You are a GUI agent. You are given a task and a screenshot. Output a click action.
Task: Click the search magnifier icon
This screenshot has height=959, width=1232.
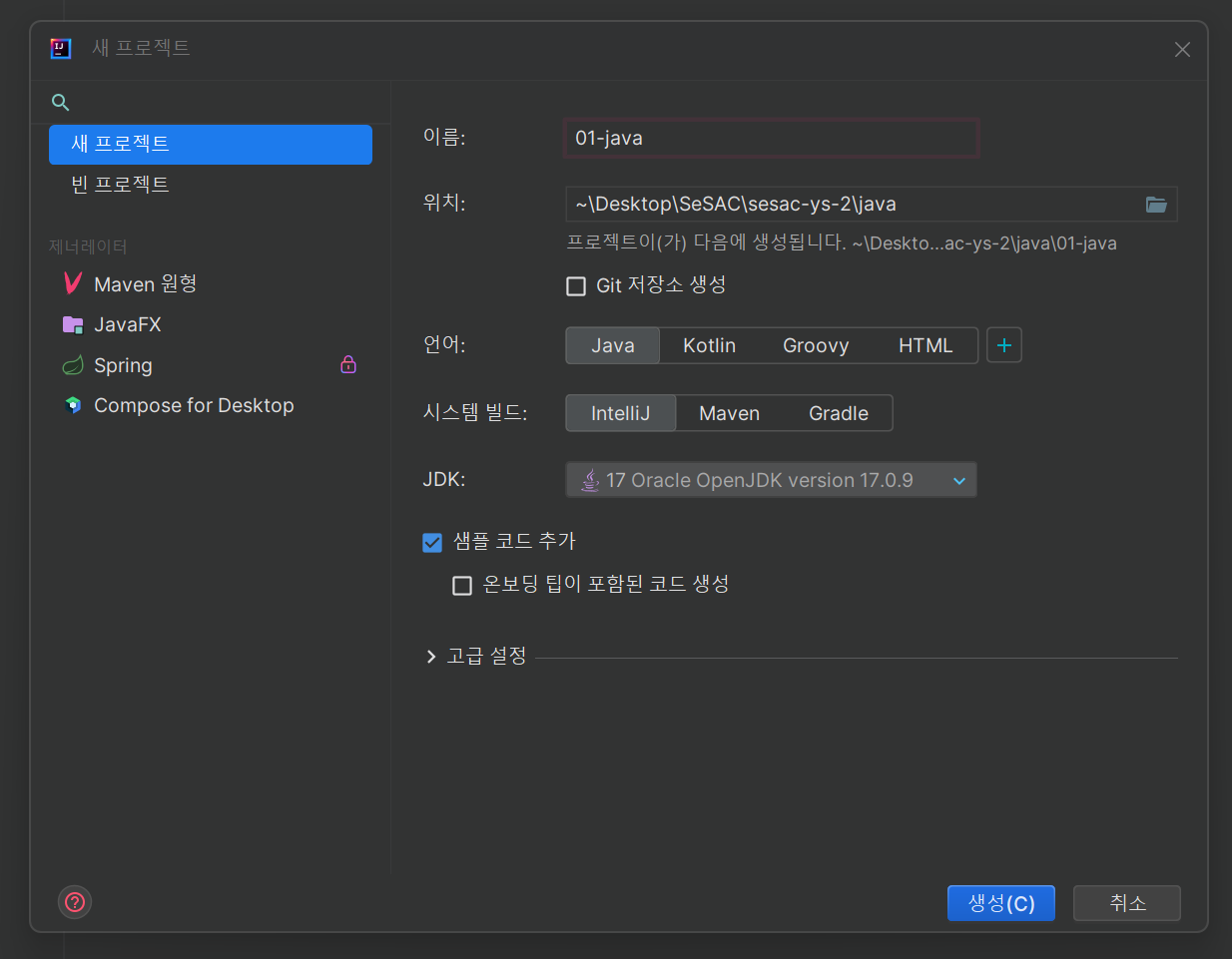[x=60, y=102]
